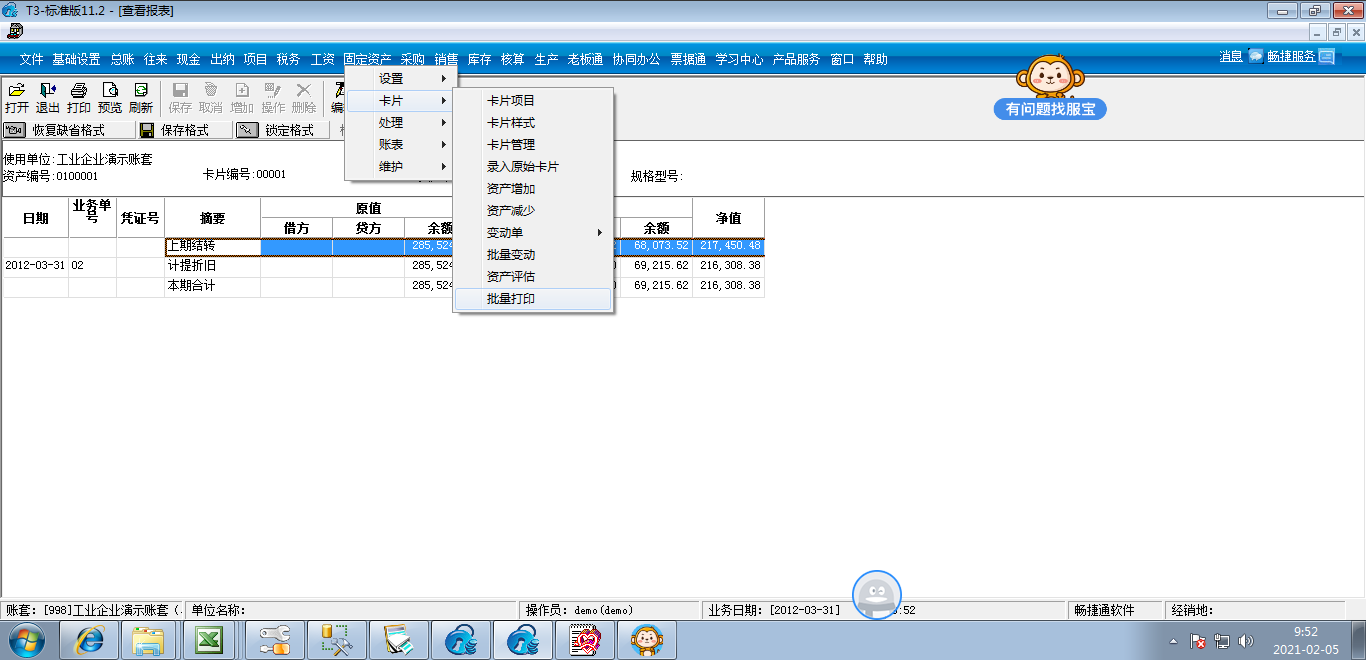The height and width of the screenshot is (660, 1366).
Task: Open the 老板通 menu
Action: (585, 60)
